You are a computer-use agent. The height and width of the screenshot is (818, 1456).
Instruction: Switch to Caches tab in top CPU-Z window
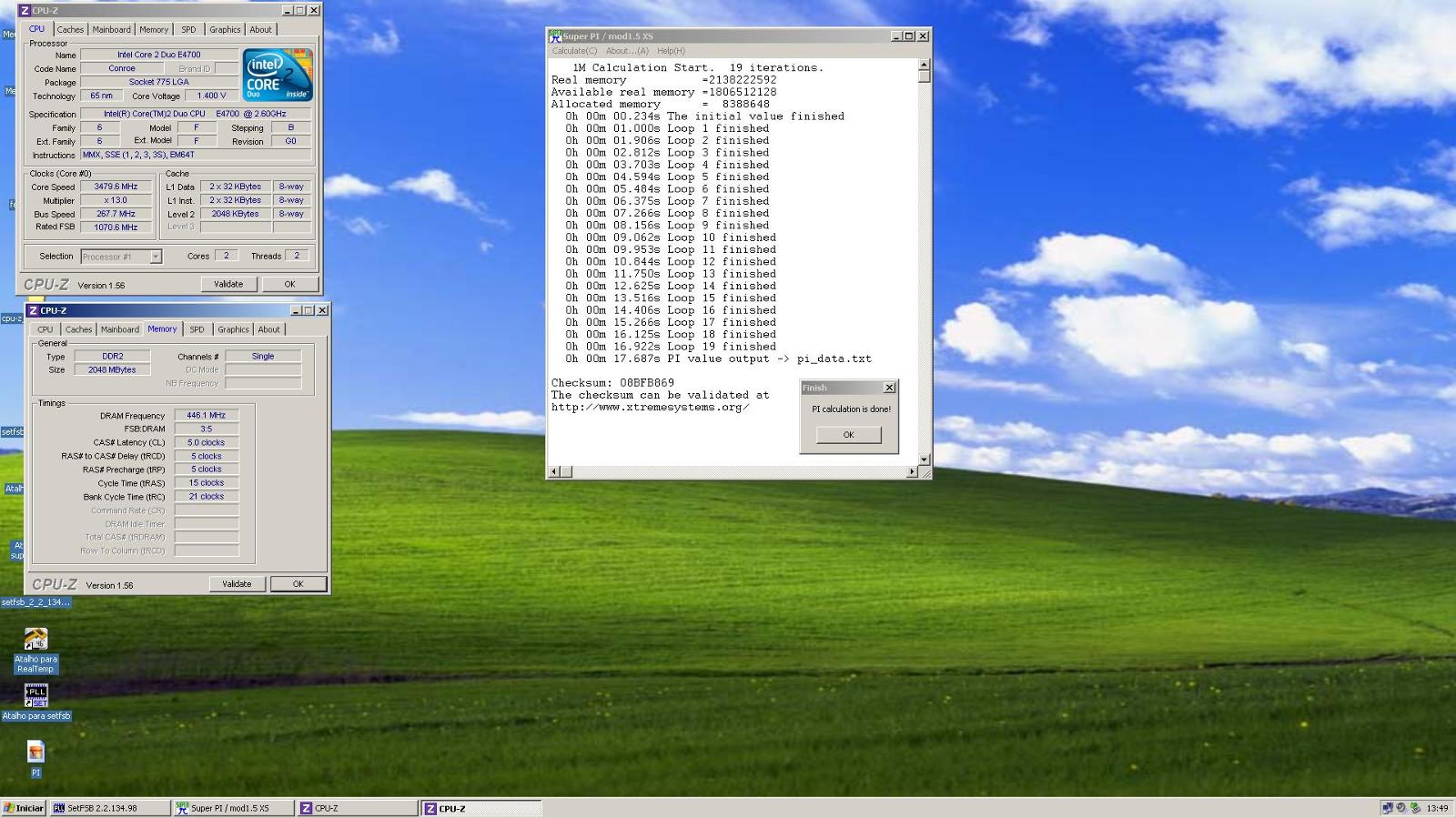70,29
